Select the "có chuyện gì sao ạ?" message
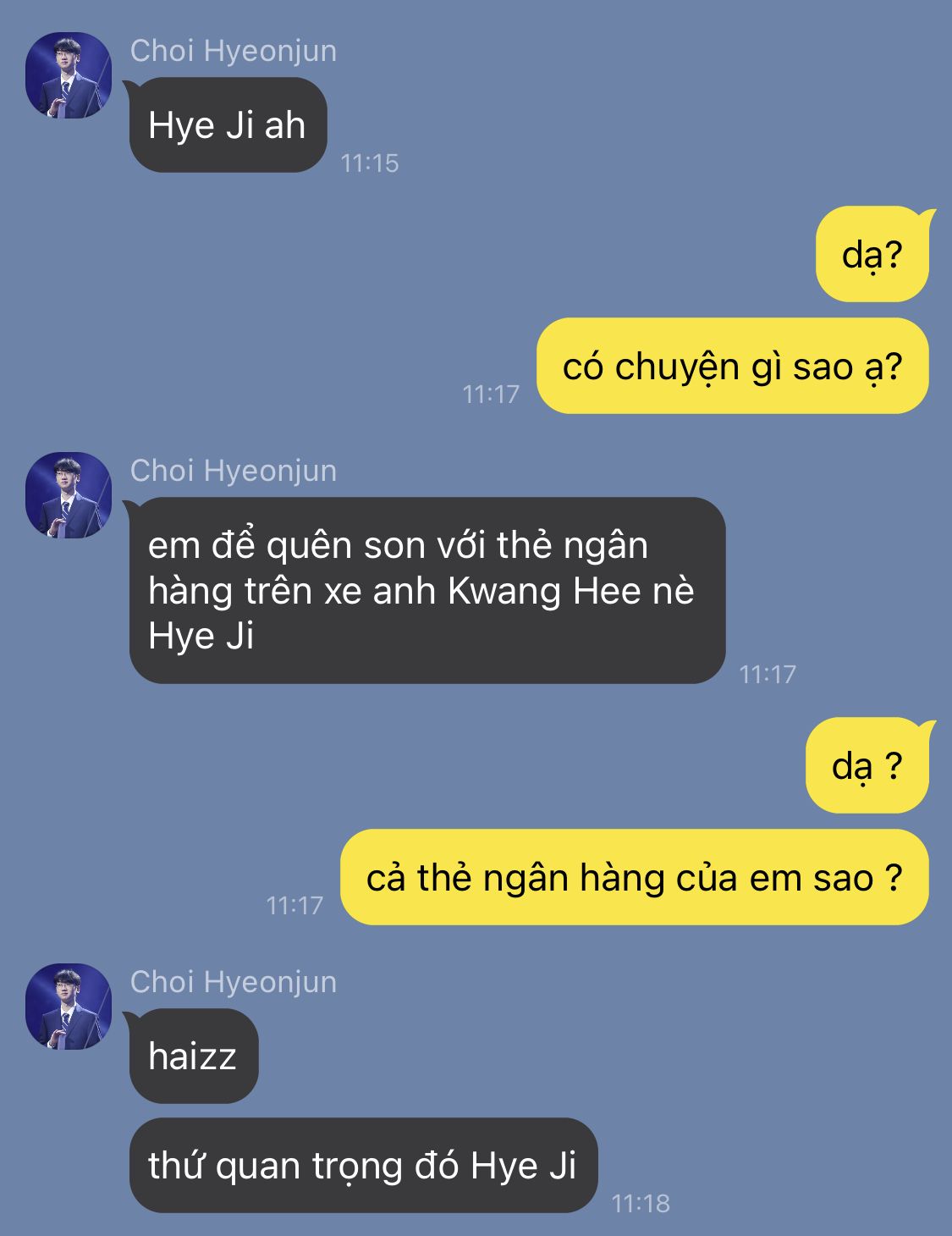952x1236 pixels. (733, 366)
